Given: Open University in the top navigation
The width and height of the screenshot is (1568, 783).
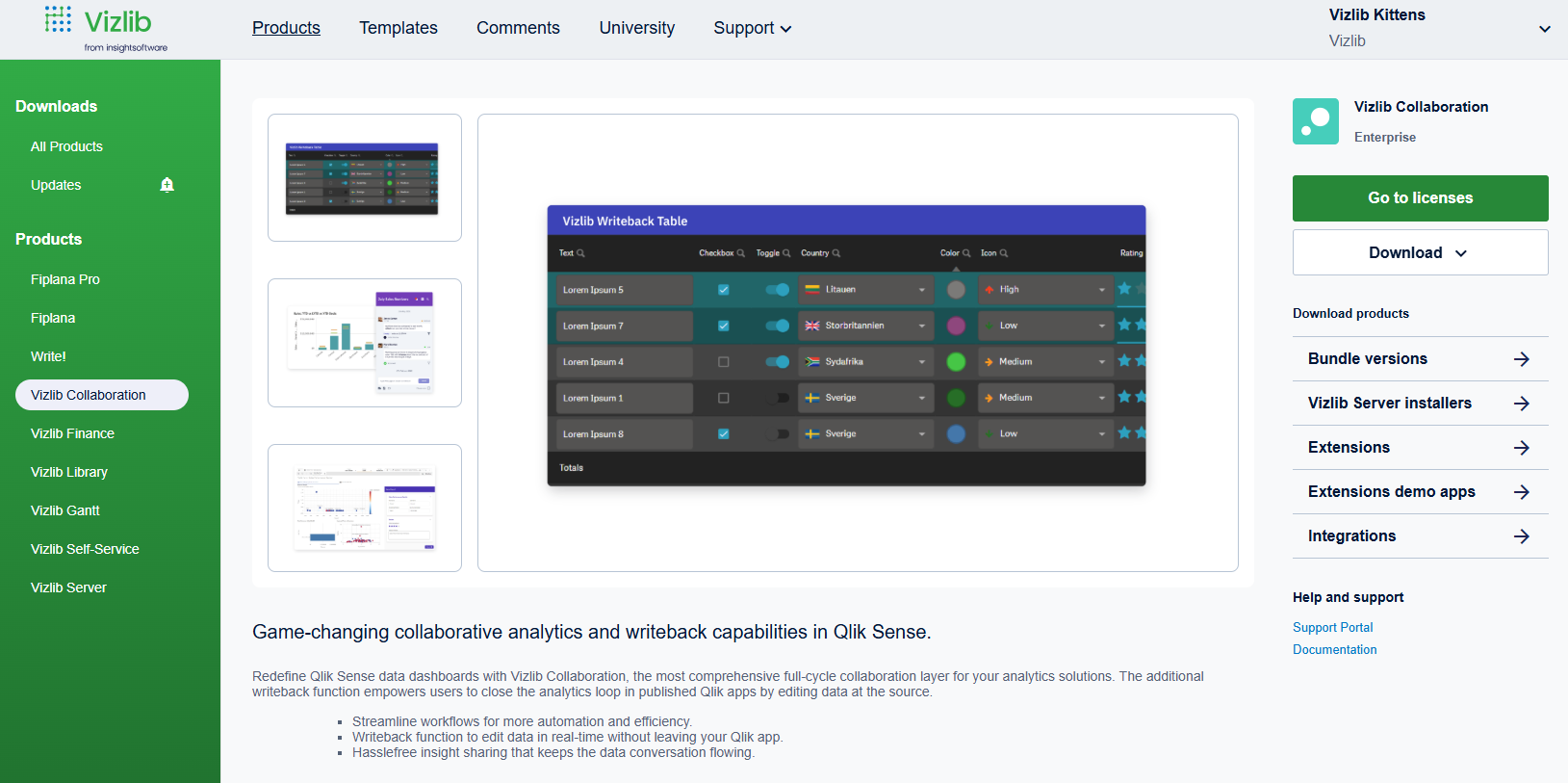Looking at the screenshot, I should coord(637,28).
